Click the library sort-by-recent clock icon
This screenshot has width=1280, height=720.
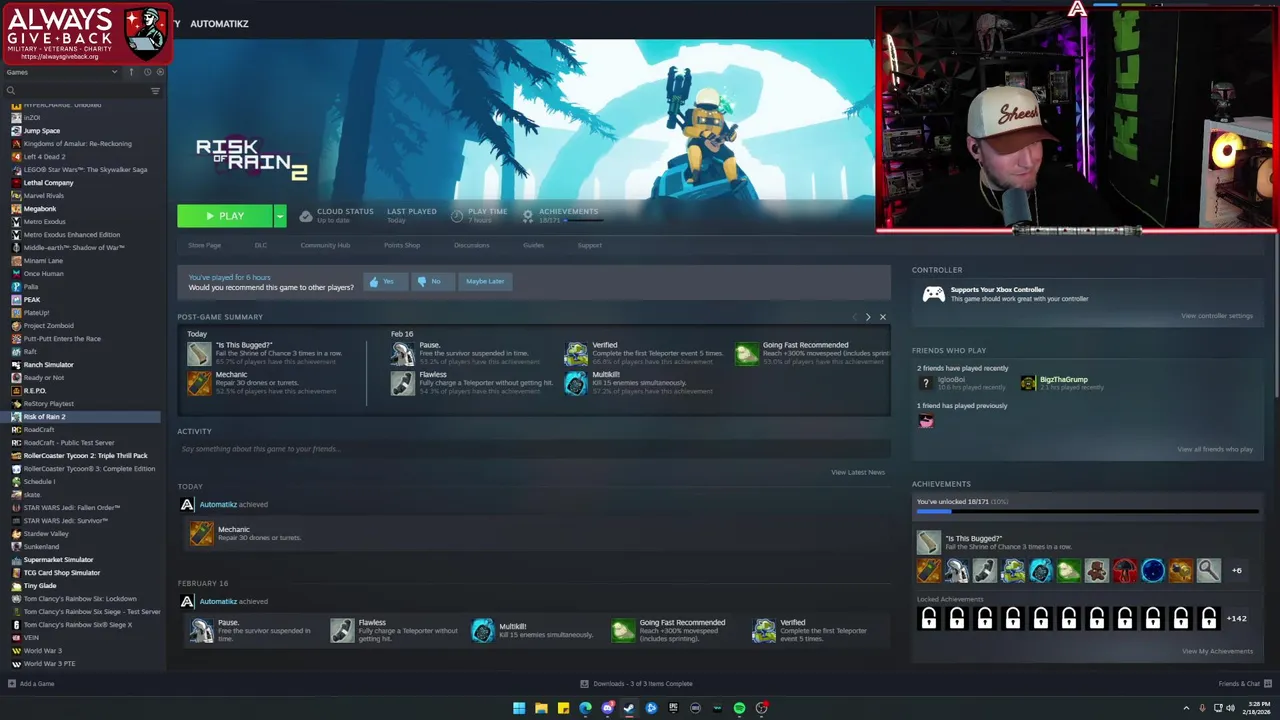coord(147,72)
